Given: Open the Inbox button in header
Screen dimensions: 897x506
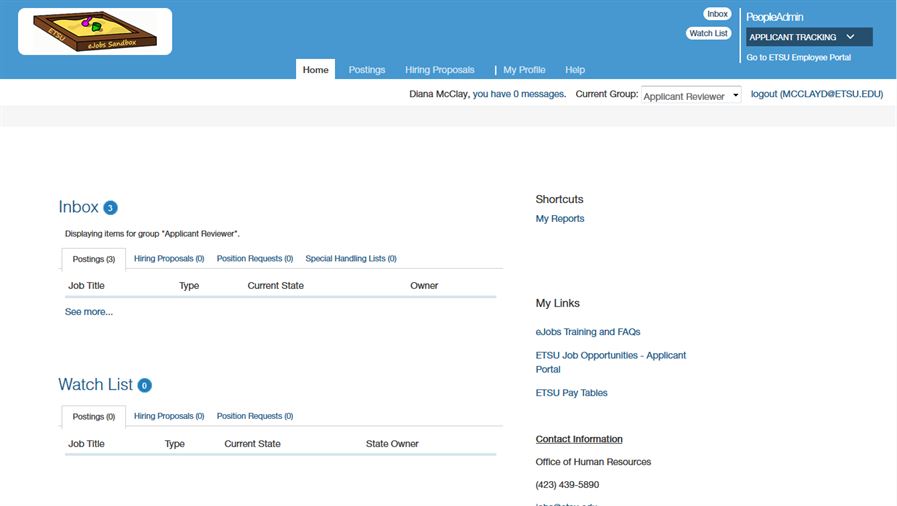Looking at the screenshot, I should [717, 14].
